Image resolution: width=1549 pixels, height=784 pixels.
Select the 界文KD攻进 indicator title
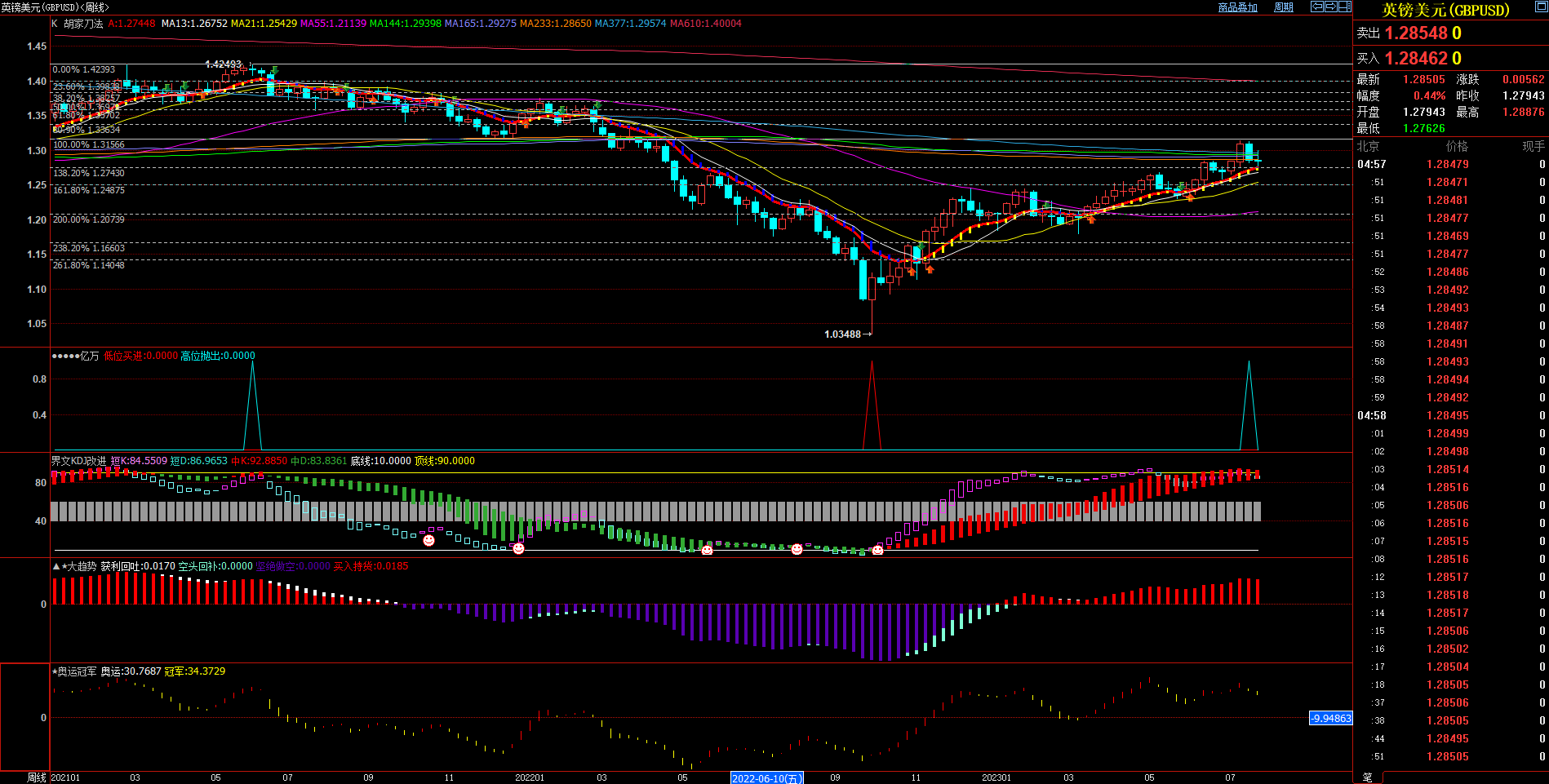[x=78, y=461]
